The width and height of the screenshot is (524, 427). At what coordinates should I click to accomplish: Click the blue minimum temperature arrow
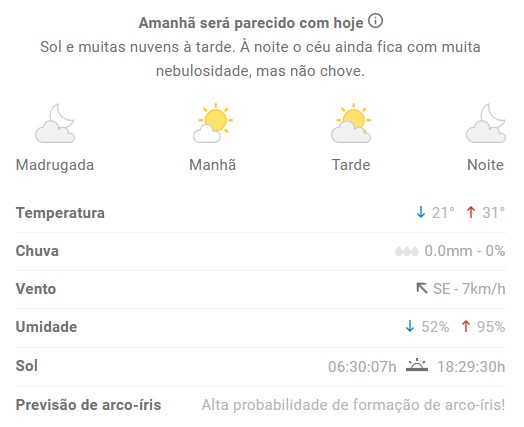(x=421, y=212)
